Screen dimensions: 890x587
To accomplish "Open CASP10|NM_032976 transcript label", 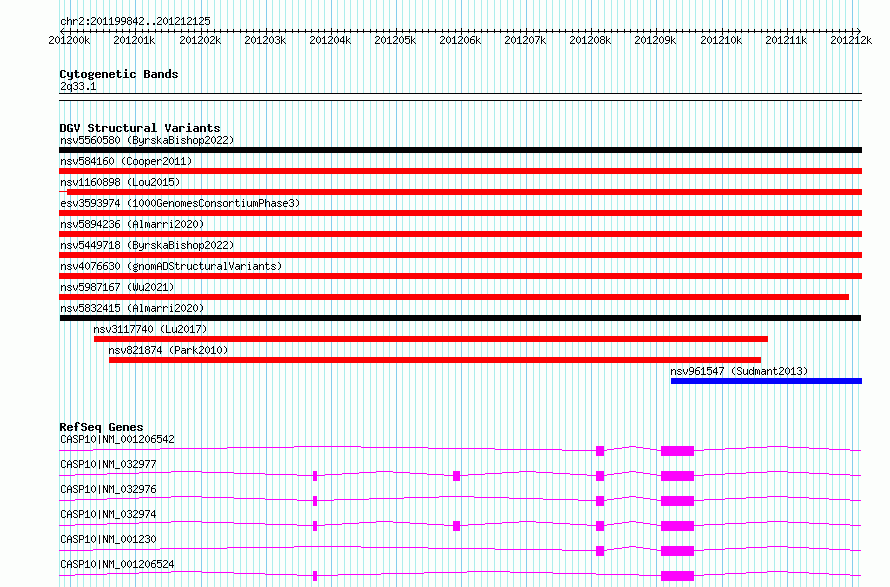I will click(x=108, y=489).
